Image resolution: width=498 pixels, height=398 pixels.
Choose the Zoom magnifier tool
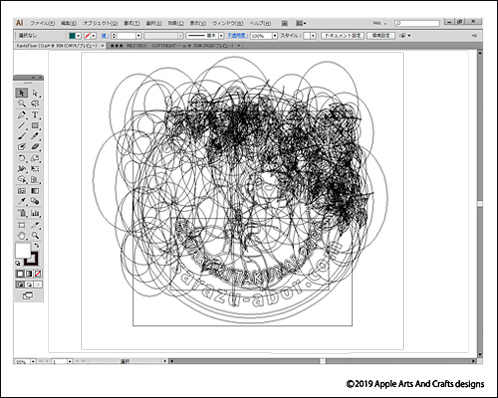(x=35, y=236)
